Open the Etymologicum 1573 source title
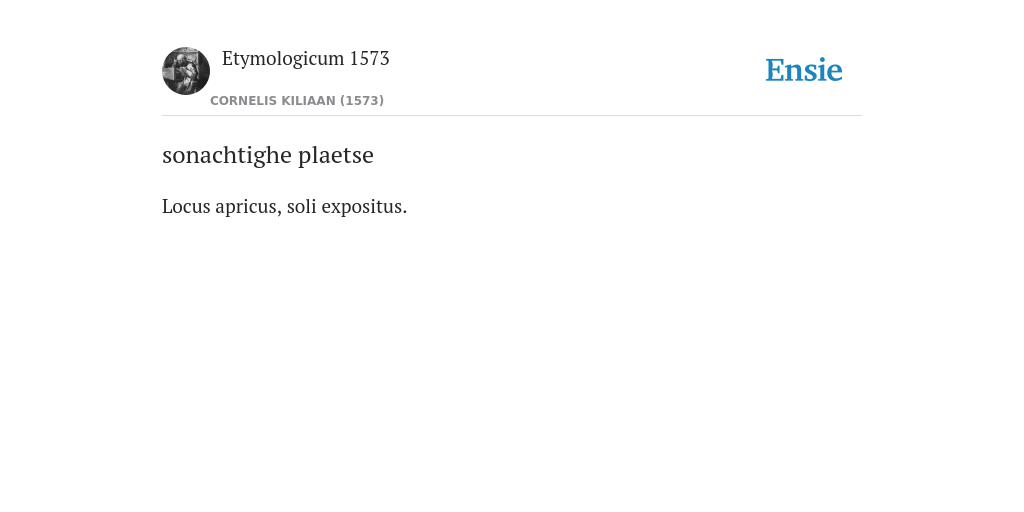This screenshot has width=1024, height=512. pyautogui.click(x=306, y=59)
